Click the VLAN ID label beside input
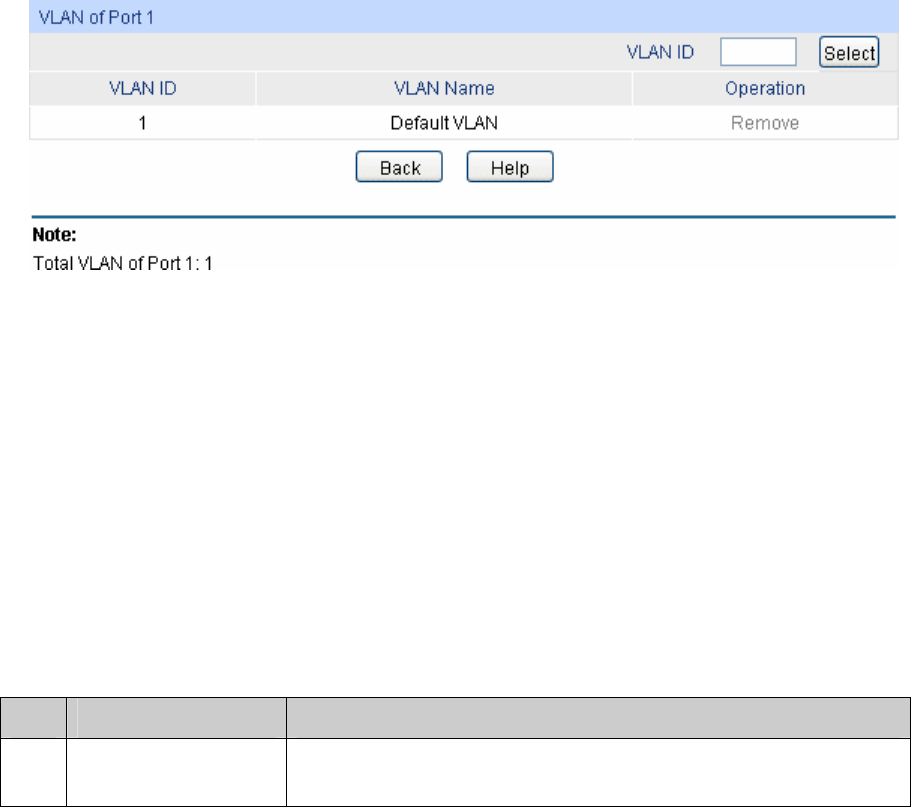Viewport: 911px width, 807px height. tap(660, 52)
